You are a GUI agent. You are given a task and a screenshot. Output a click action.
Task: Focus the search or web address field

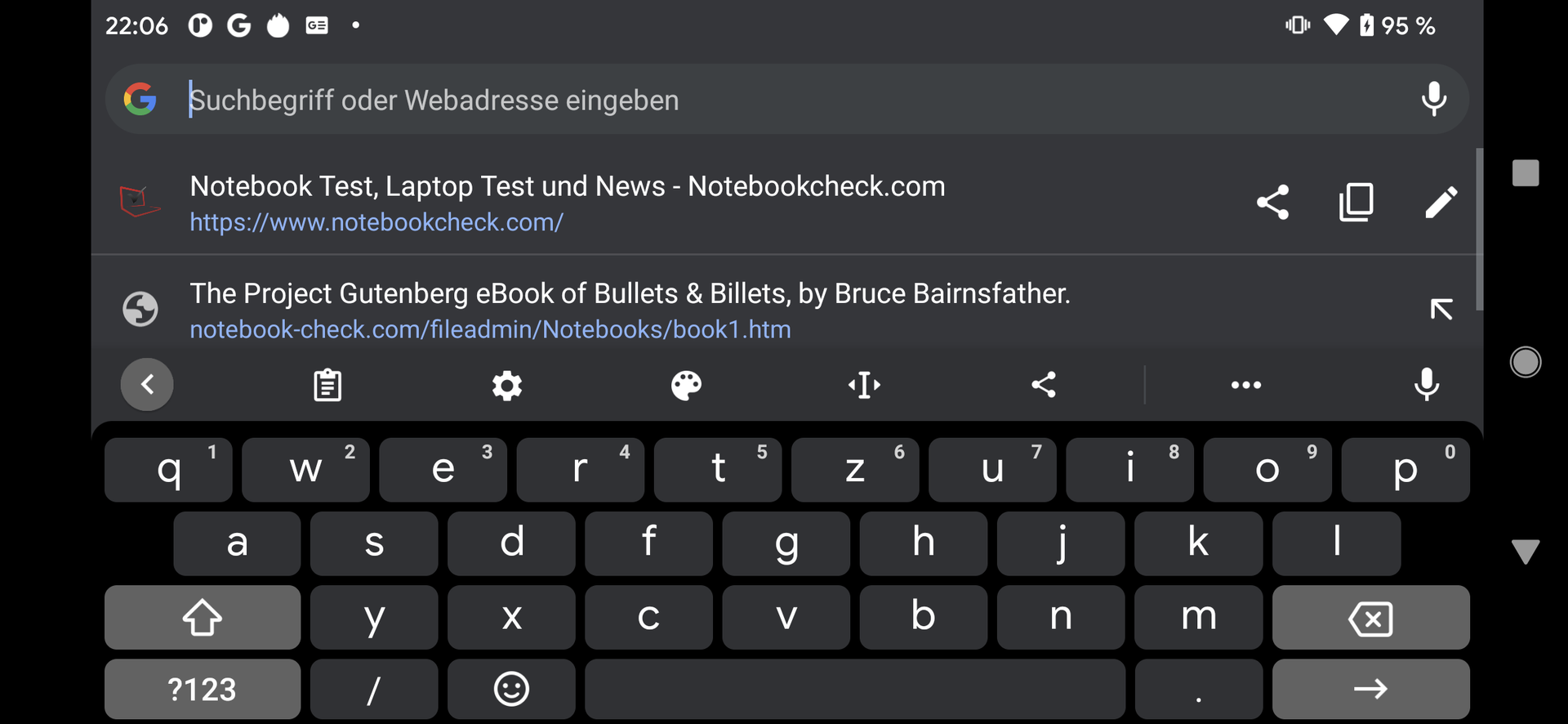click(x=735, y=100)
